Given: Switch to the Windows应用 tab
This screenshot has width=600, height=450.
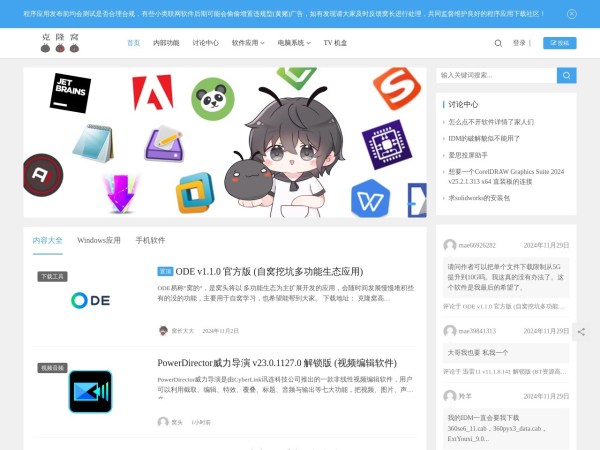Looking at the screenshot, I should point(99,240).
